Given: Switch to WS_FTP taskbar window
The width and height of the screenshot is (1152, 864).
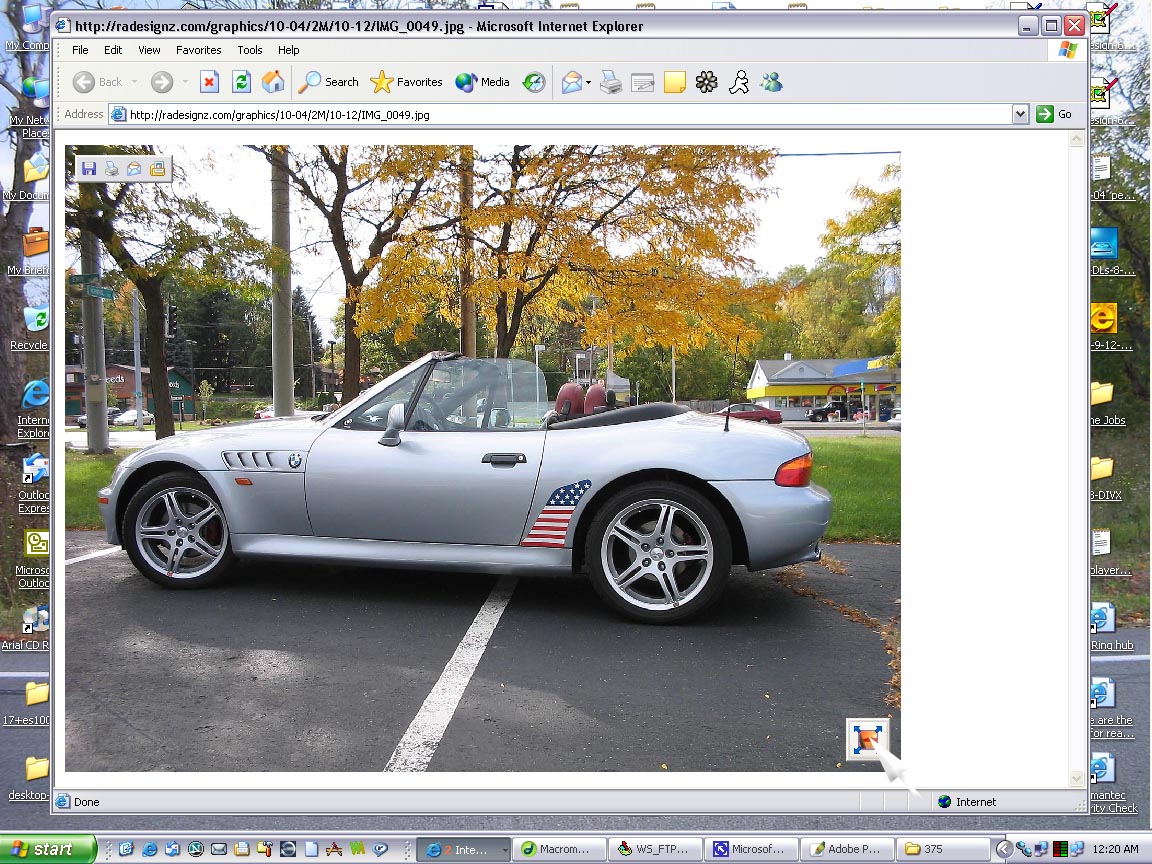Looking at the screenshot, I should click(x=654, y=849).
